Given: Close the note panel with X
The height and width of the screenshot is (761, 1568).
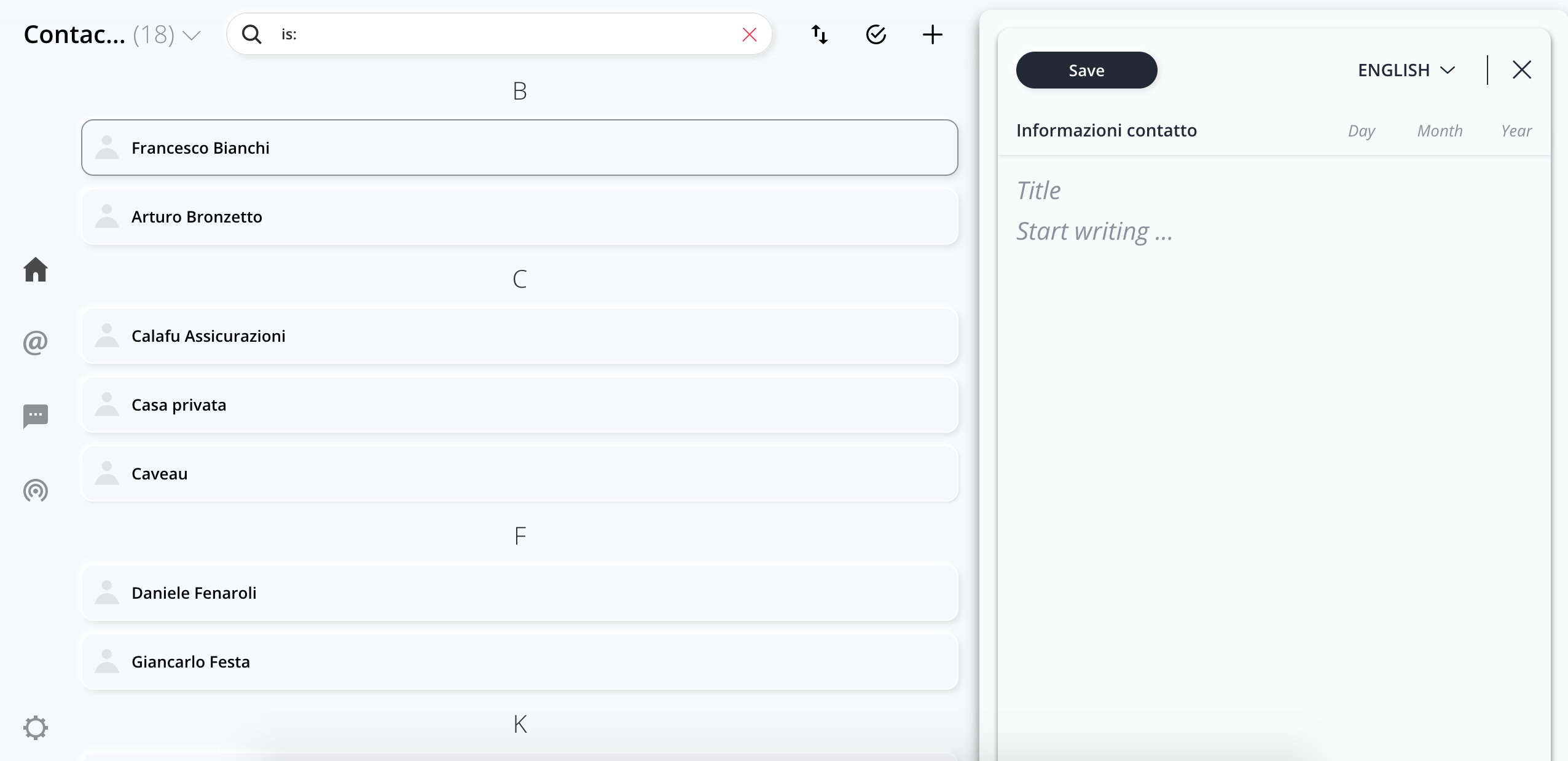Looking at the screenshot, I should (1522, 69).
